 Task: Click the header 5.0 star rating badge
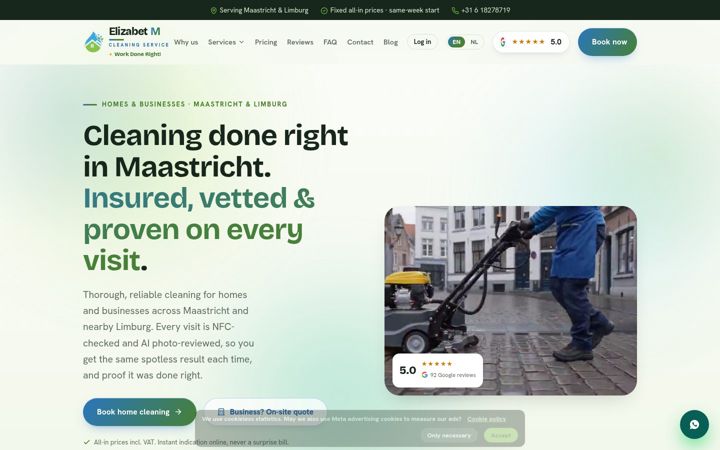click(x=531, y=42)
